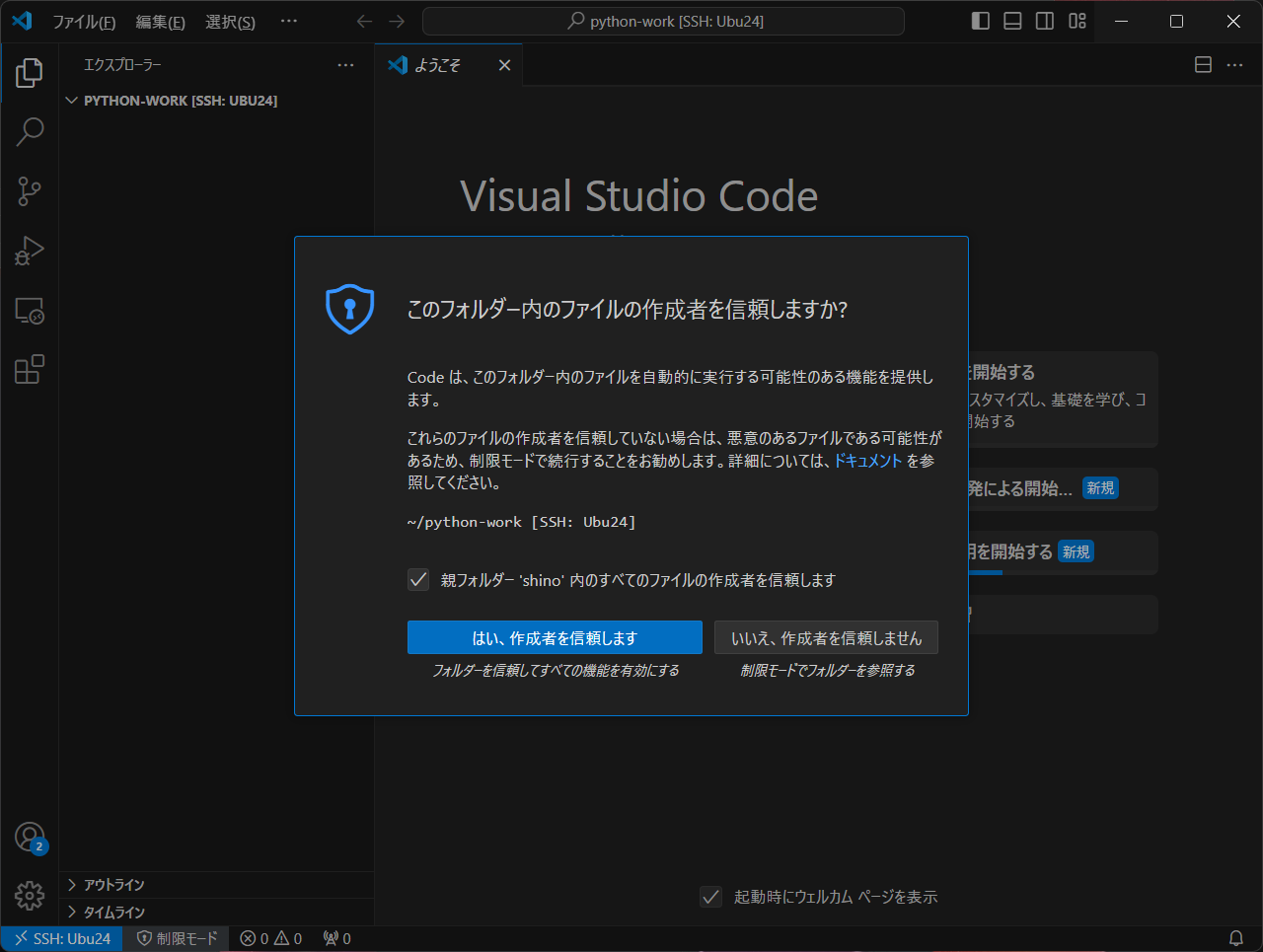1263x952 pixels.
Task: Click the VS Code logo in title bar
Action: tap(22, 21)
